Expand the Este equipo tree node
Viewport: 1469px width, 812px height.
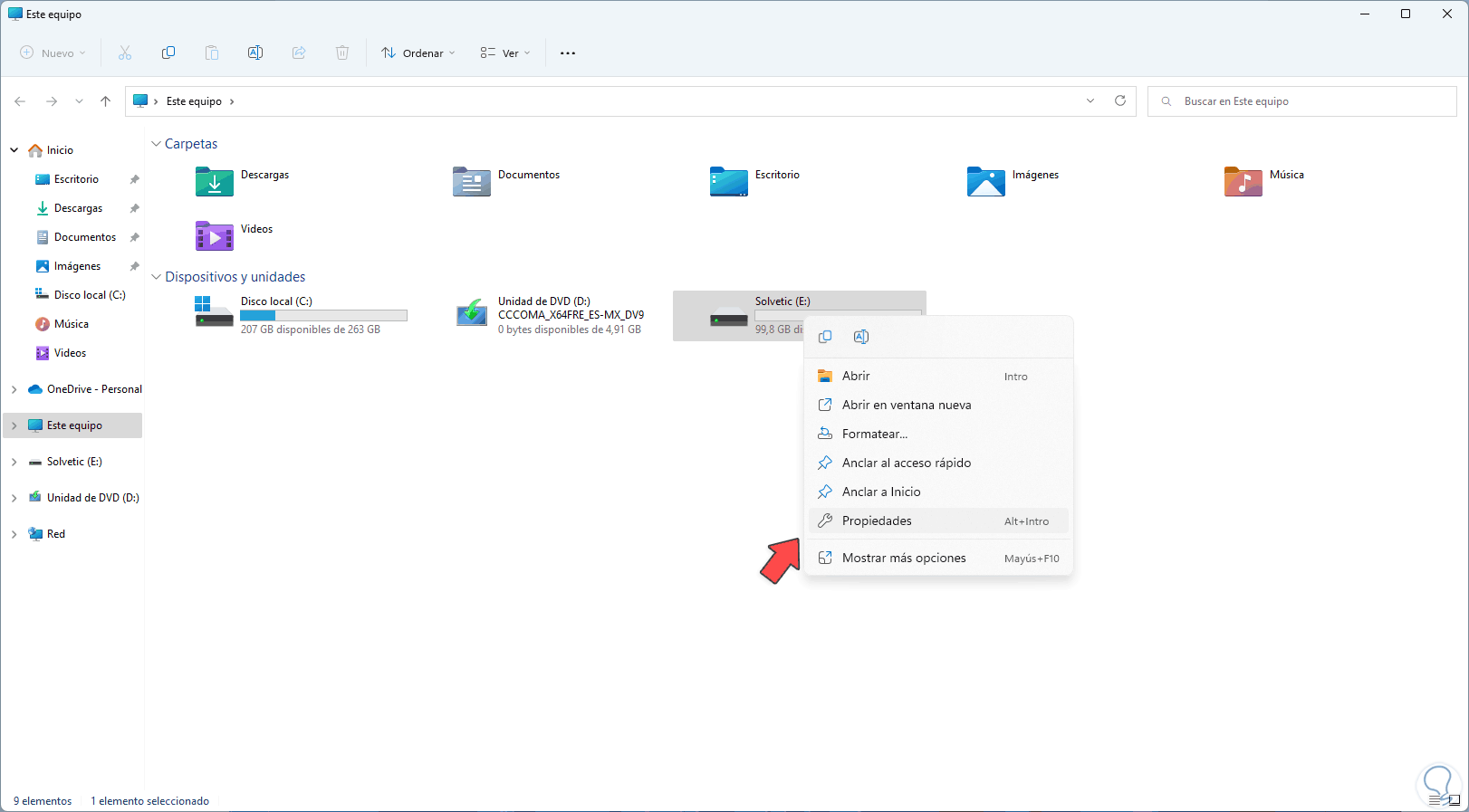click(14, 425)
